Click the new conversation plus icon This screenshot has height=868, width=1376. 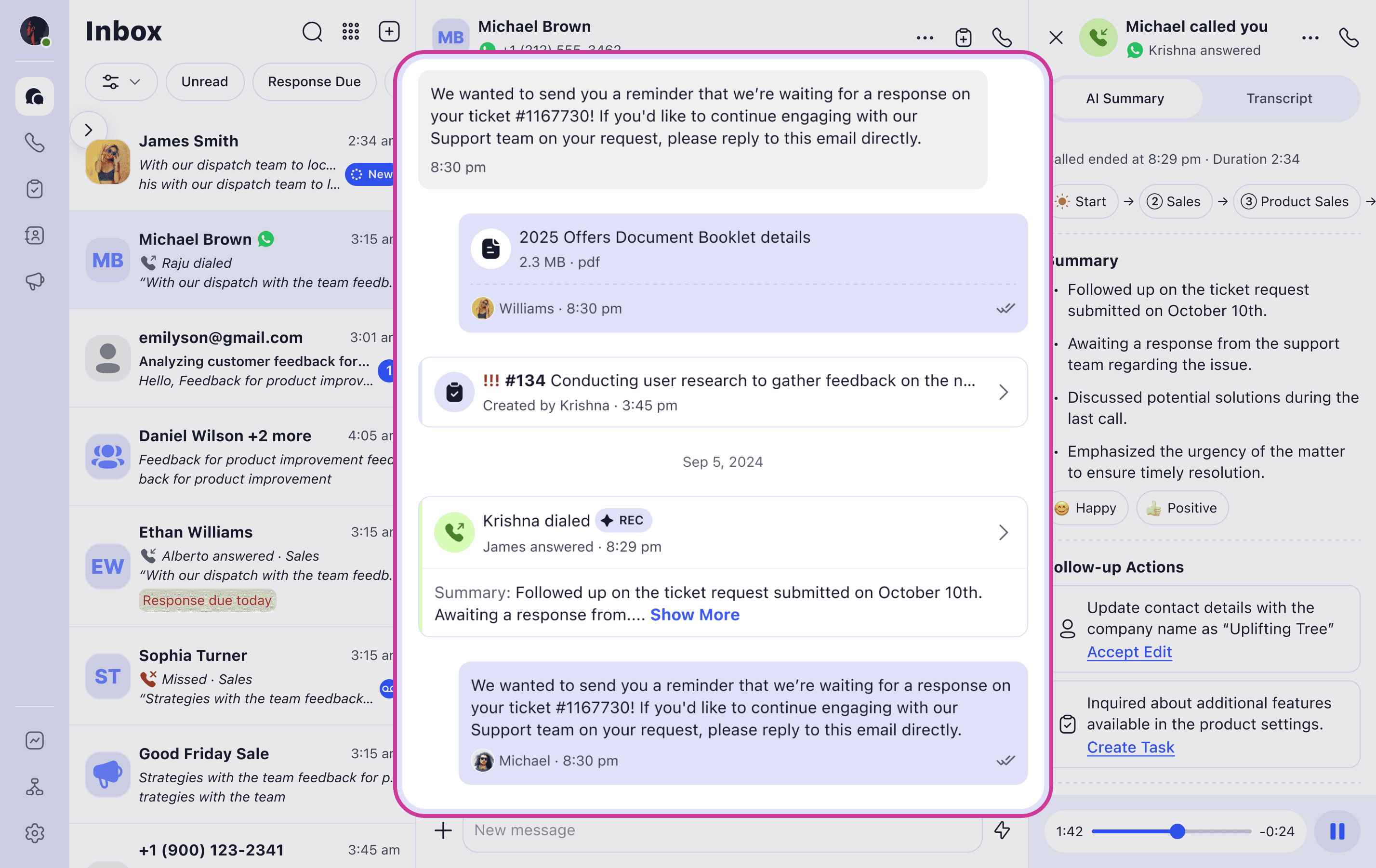coord(389,31)
